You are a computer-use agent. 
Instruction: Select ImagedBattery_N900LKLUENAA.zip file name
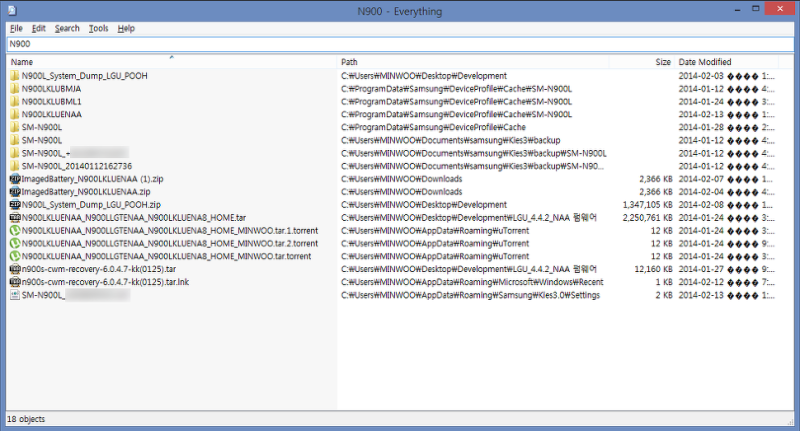pyautogui.click(x=86, y=192)
